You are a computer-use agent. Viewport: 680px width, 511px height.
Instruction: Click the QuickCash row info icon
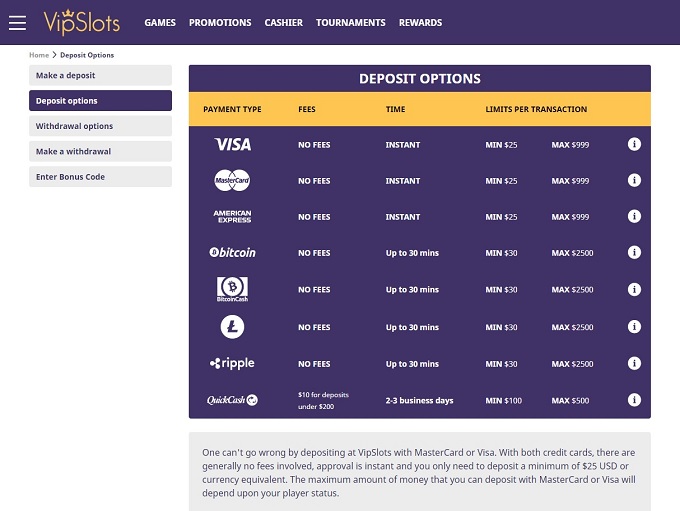pos(634,400)
